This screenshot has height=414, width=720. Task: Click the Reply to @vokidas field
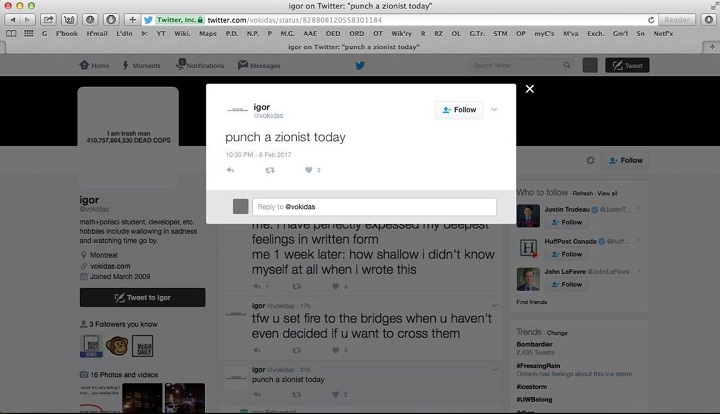point(374,207)
